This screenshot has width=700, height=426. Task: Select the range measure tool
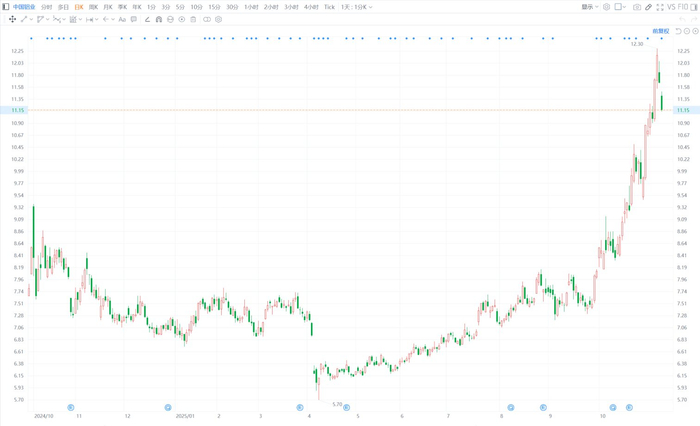pos(89,19)
